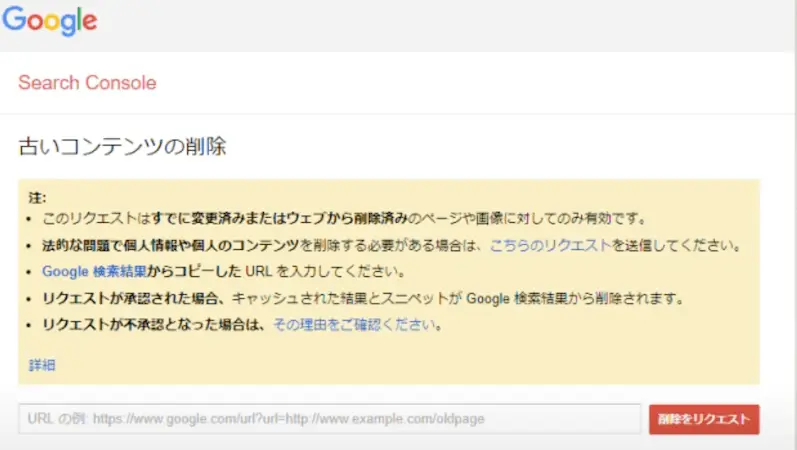This screenshot has width=797, height=450.
Task: Click the 古いコンテンツの削除 page heading
Action: [x=123, y=147]
